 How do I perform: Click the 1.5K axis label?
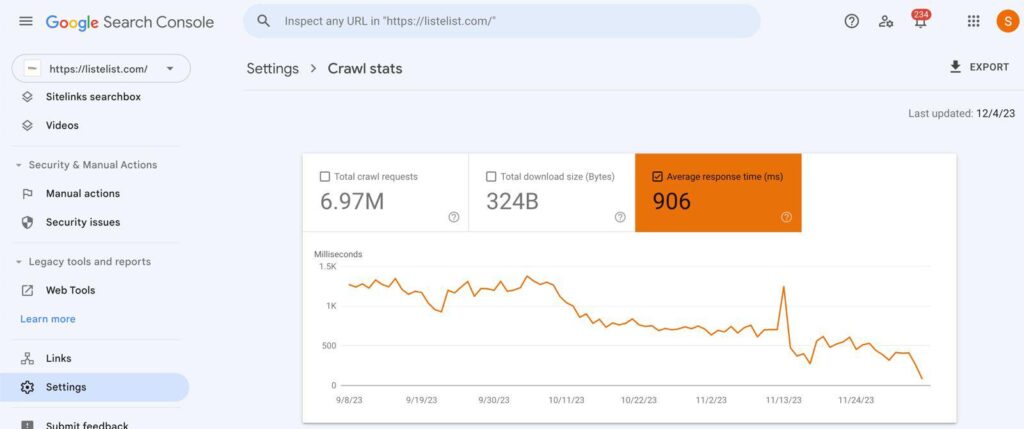tap(328, 266)
